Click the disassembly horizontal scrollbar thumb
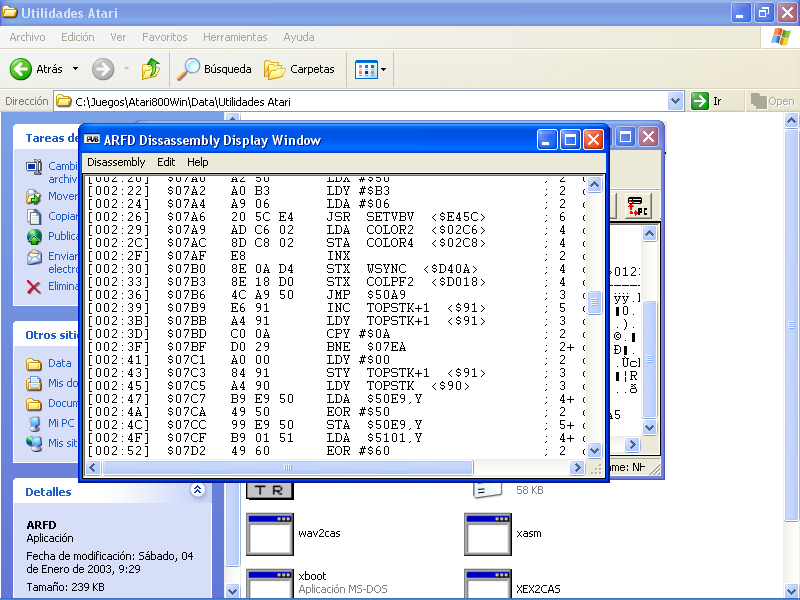The width and height of the screenshot is (800, 600). point(288,467)
